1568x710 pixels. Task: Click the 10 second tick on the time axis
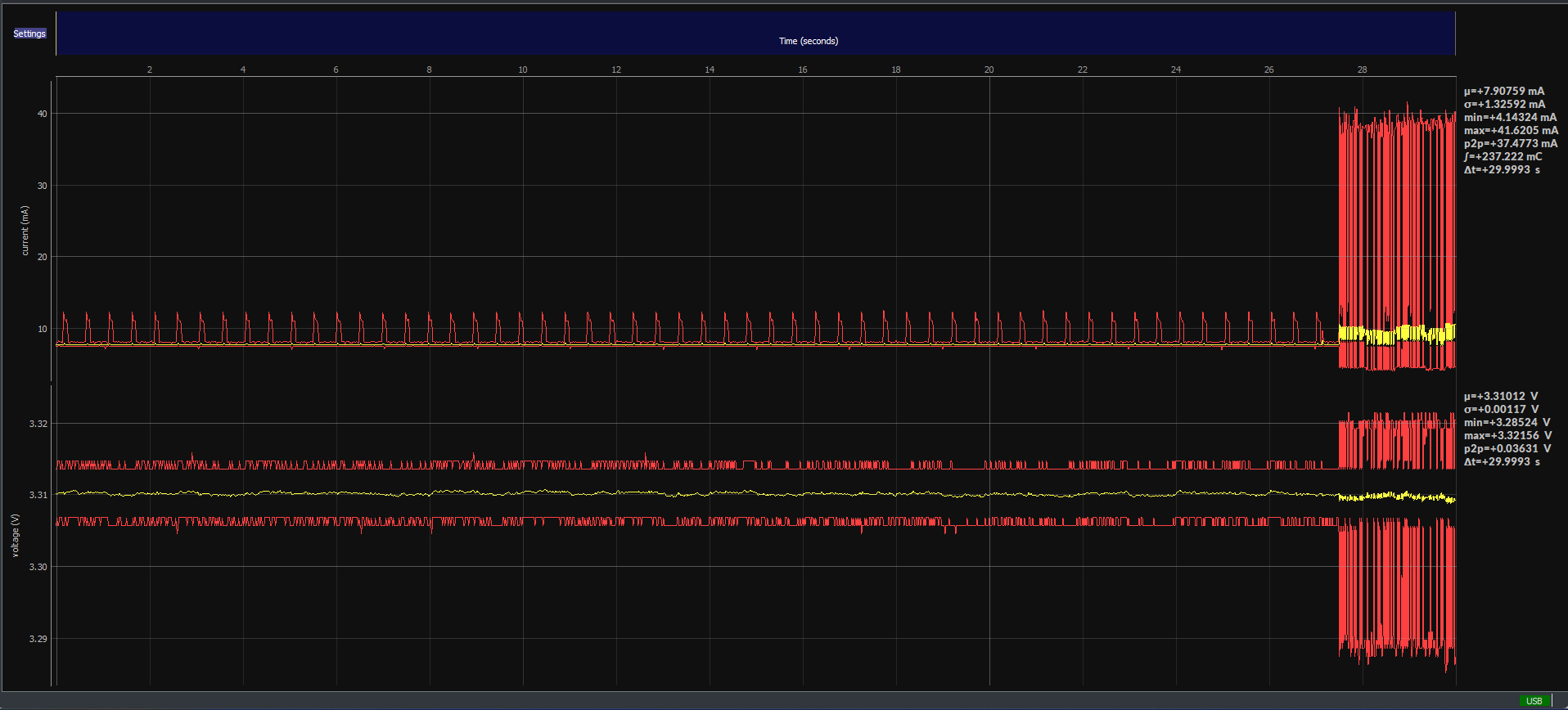(523, 70)
